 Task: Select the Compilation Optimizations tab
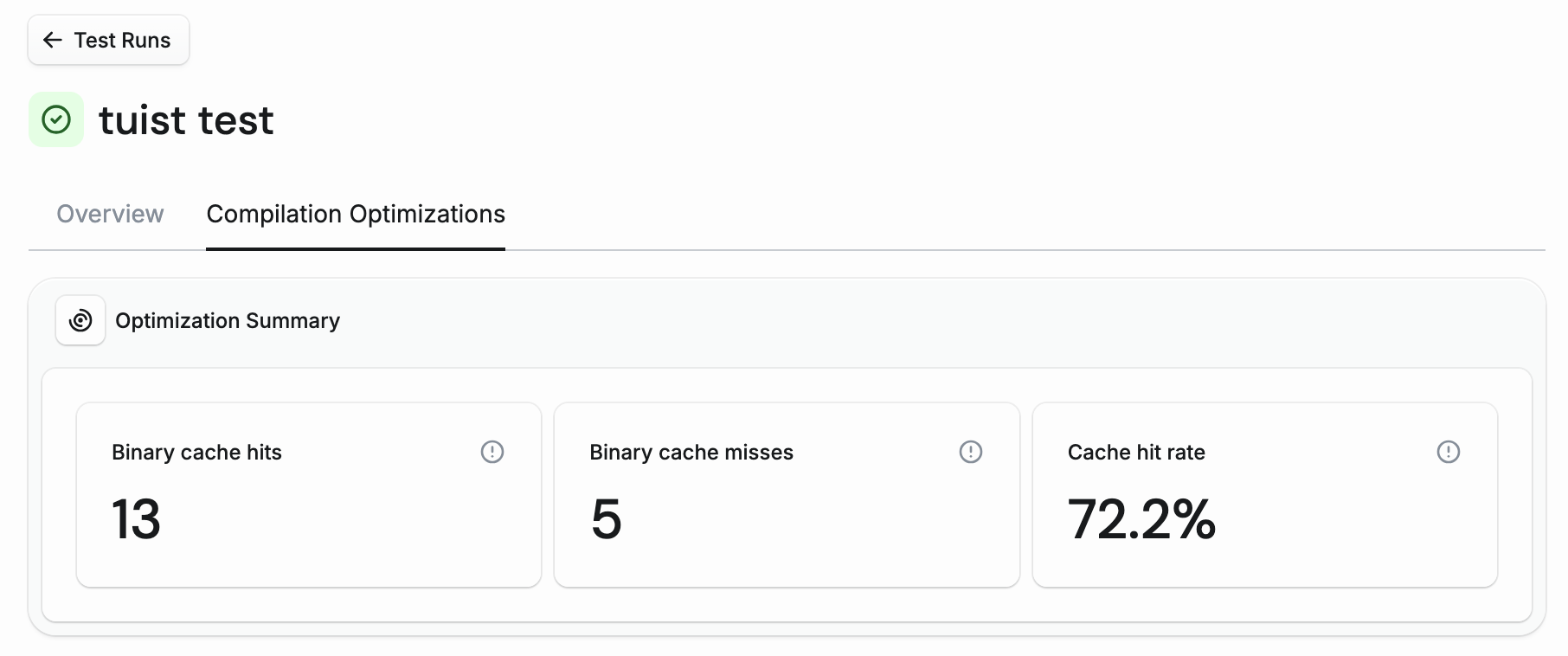(355, 214)
